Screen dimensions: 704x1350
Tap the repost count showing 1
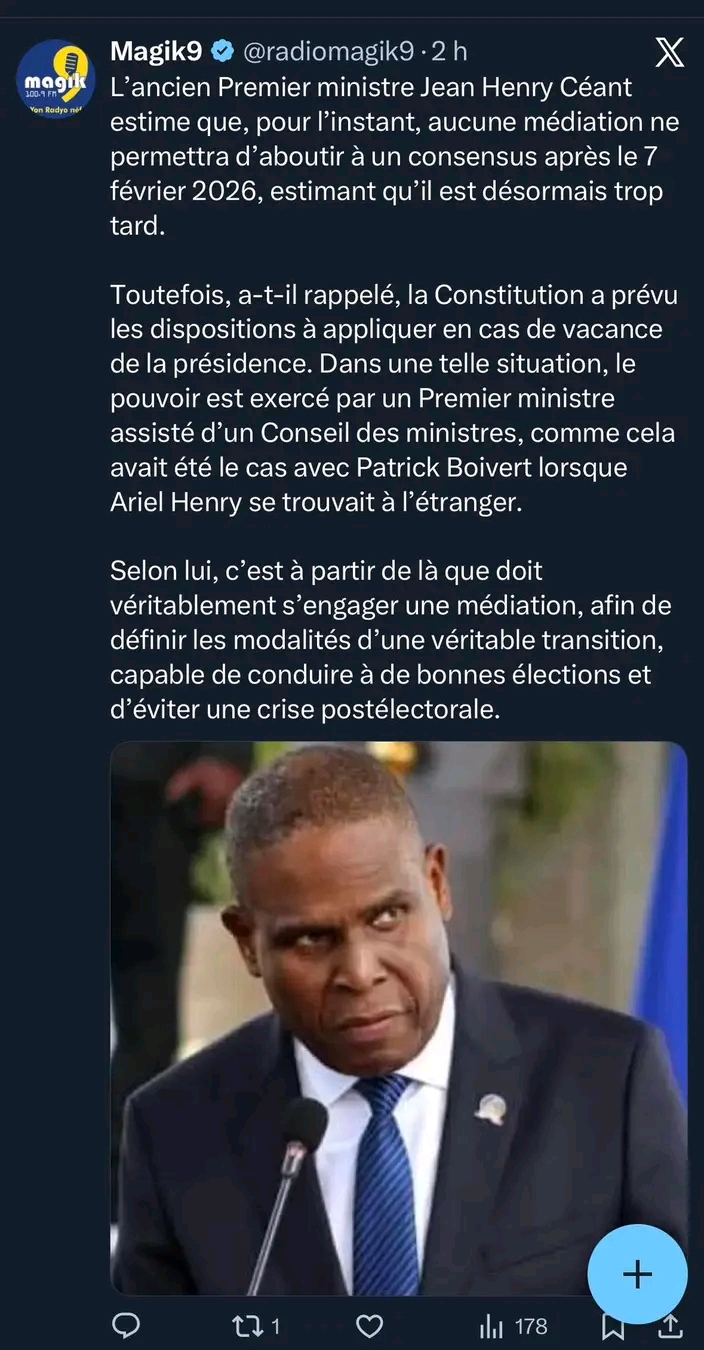[275, 1326]
